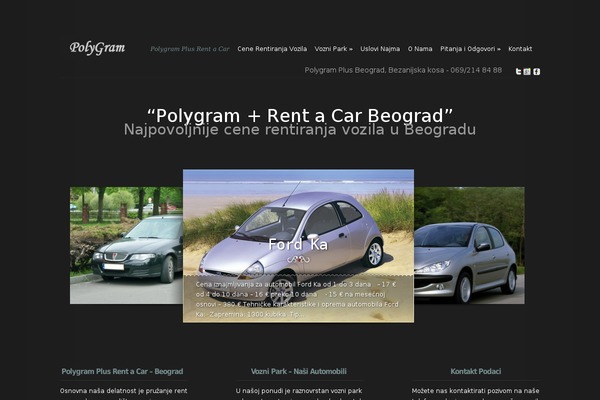Click heading Polygram Plus Rent a Car - Beograd
600x400 pixels.
coord(122,371)
